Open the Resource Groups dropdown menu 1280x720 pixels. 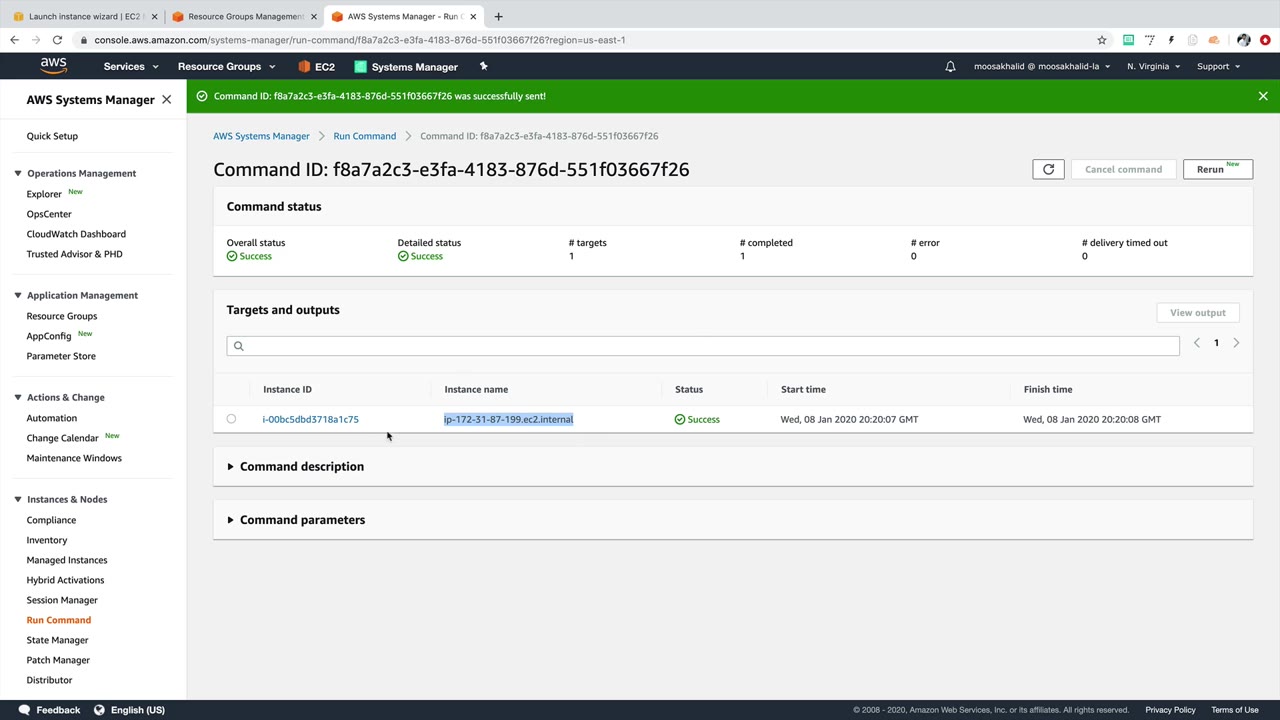click(x=226, y=67)
